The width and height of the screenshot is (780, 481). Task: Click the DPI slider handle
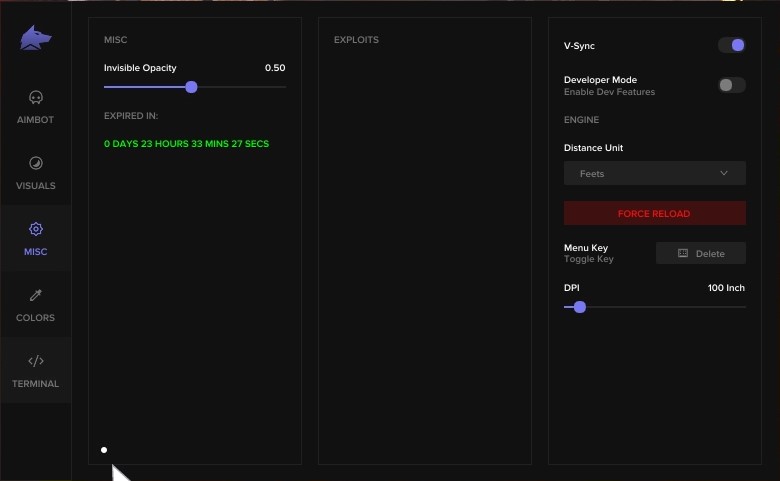pos(579,307)
